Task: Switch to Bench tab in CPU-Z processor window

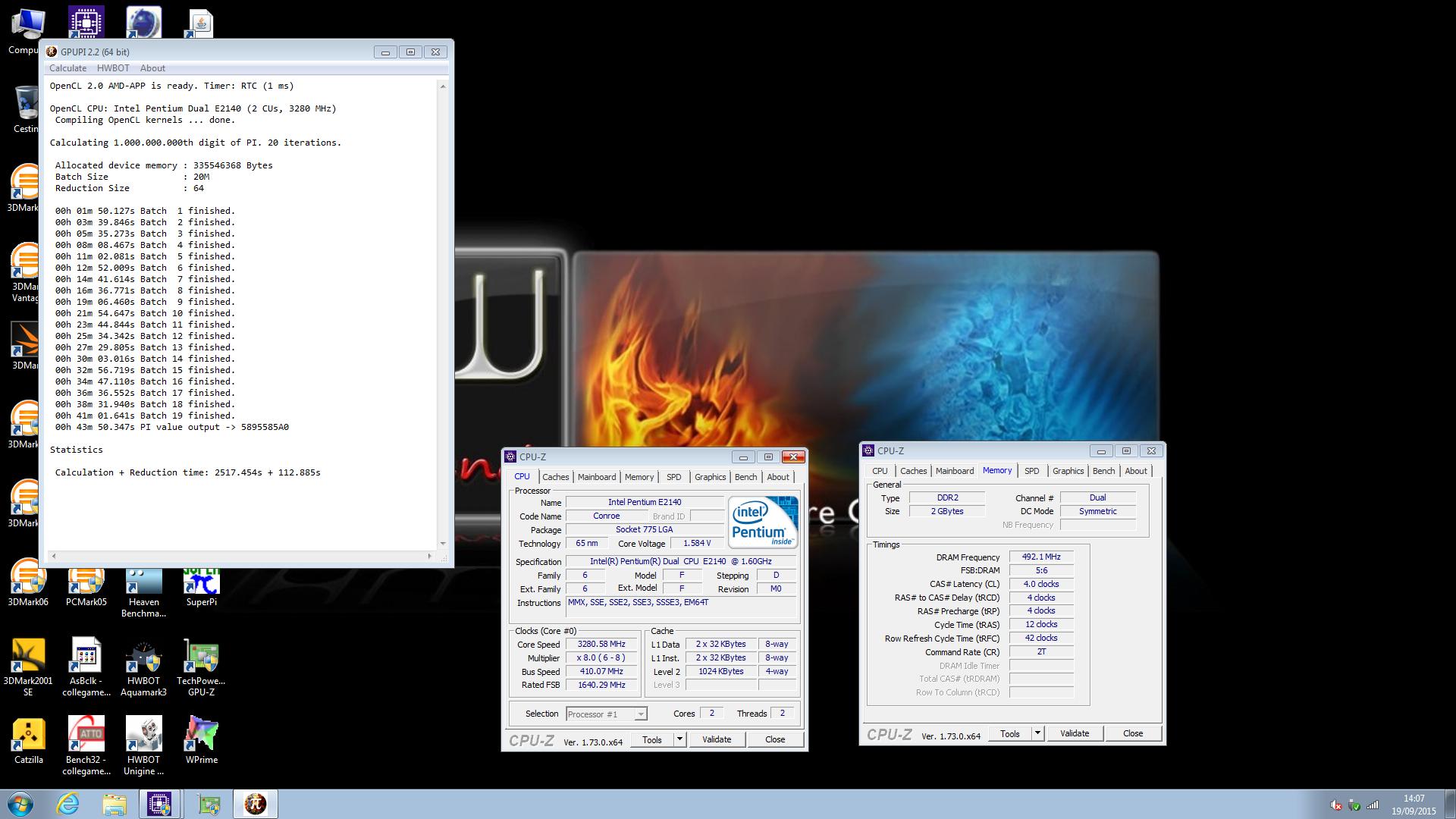Action: point(745,477)
